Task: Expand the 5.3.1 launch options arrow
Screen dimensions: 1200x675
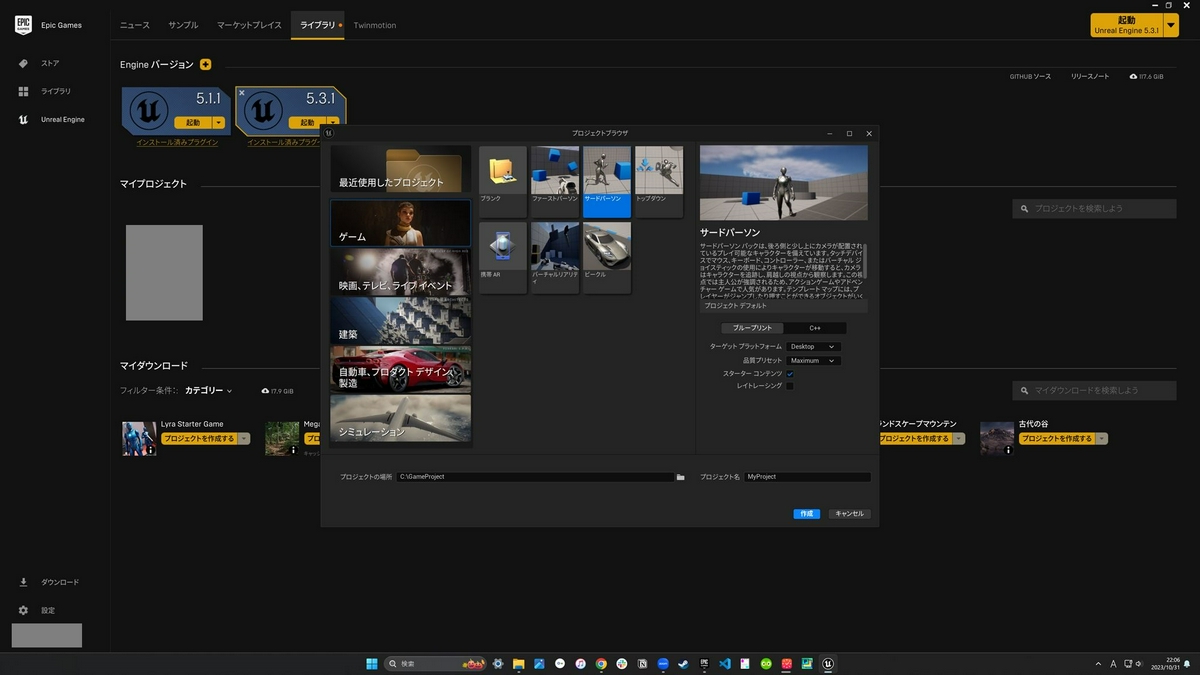Action: (334, 123)
